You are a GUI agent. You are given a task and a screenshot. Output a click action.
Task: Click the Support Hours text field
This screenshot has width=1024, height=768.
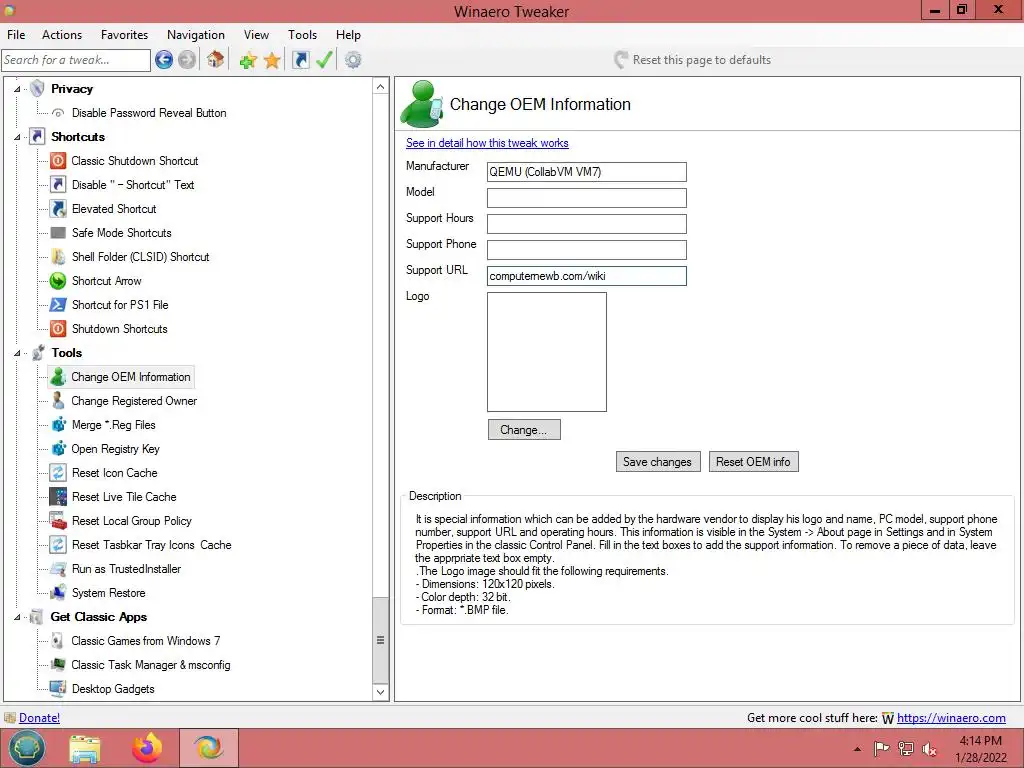586,224
